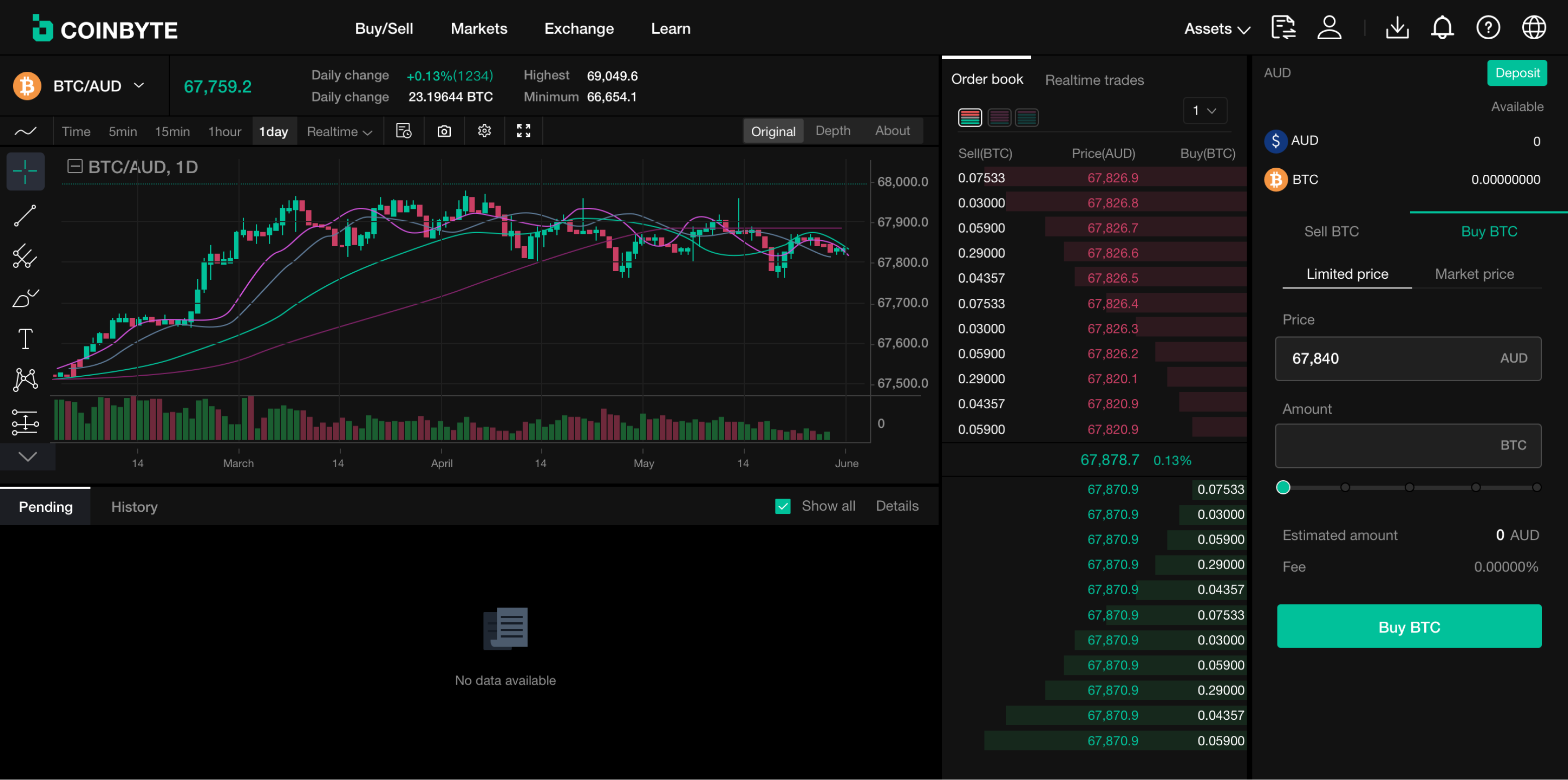This screenshot has width=1568, height=780.
Task: Select the text annotation tool
Action: point(25,339)
